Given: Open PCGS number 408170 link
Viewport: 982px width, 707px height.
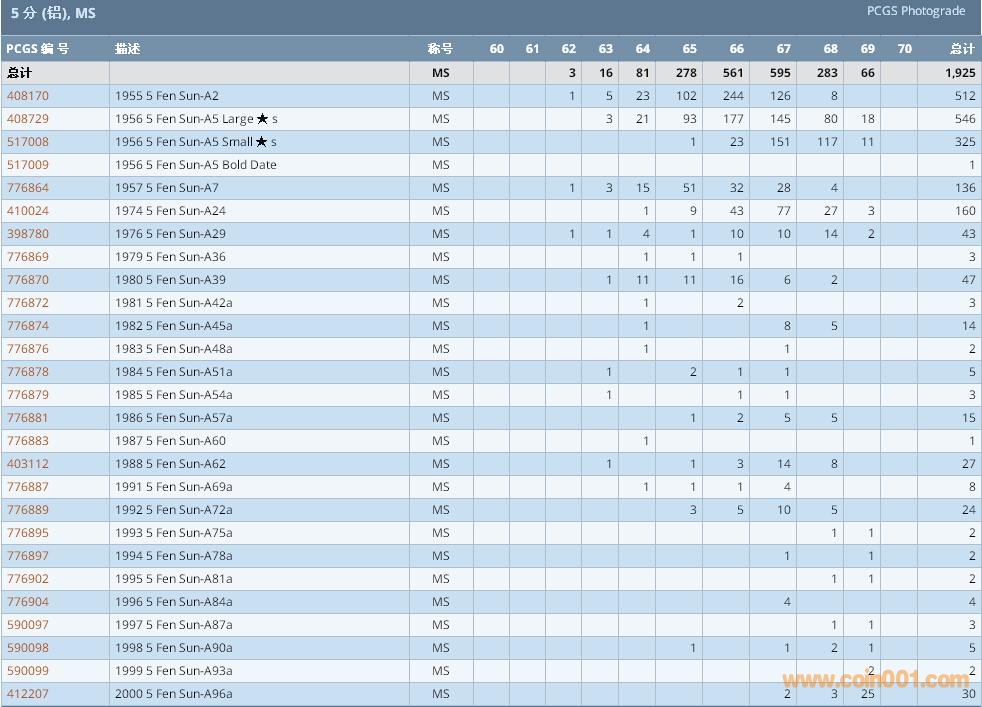Looking at the screenshot, I should click(x=28, y=96).
